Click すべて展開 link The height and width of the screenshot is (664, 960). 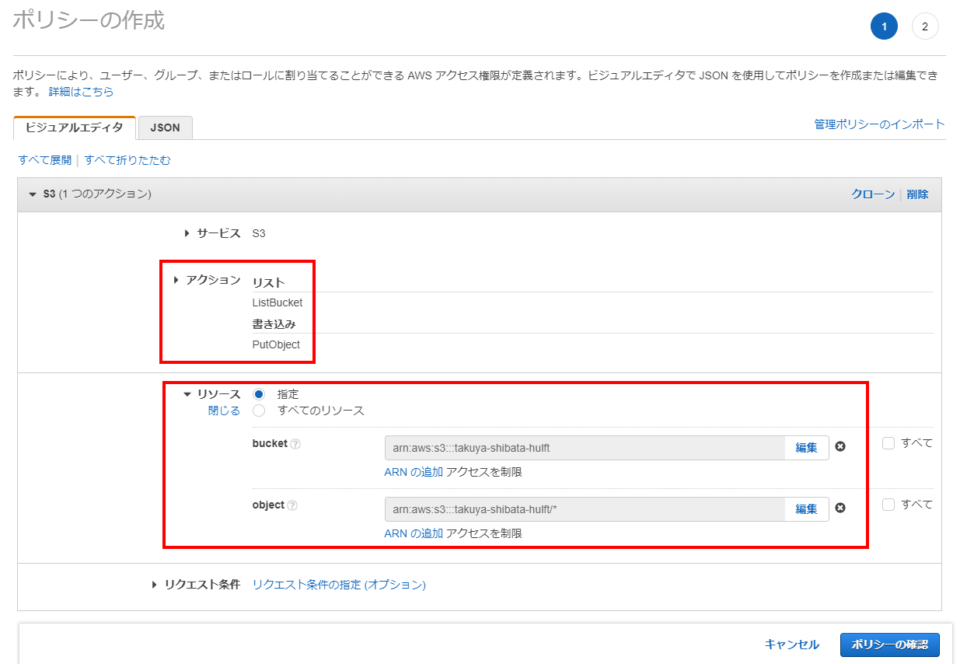[45, 160]
